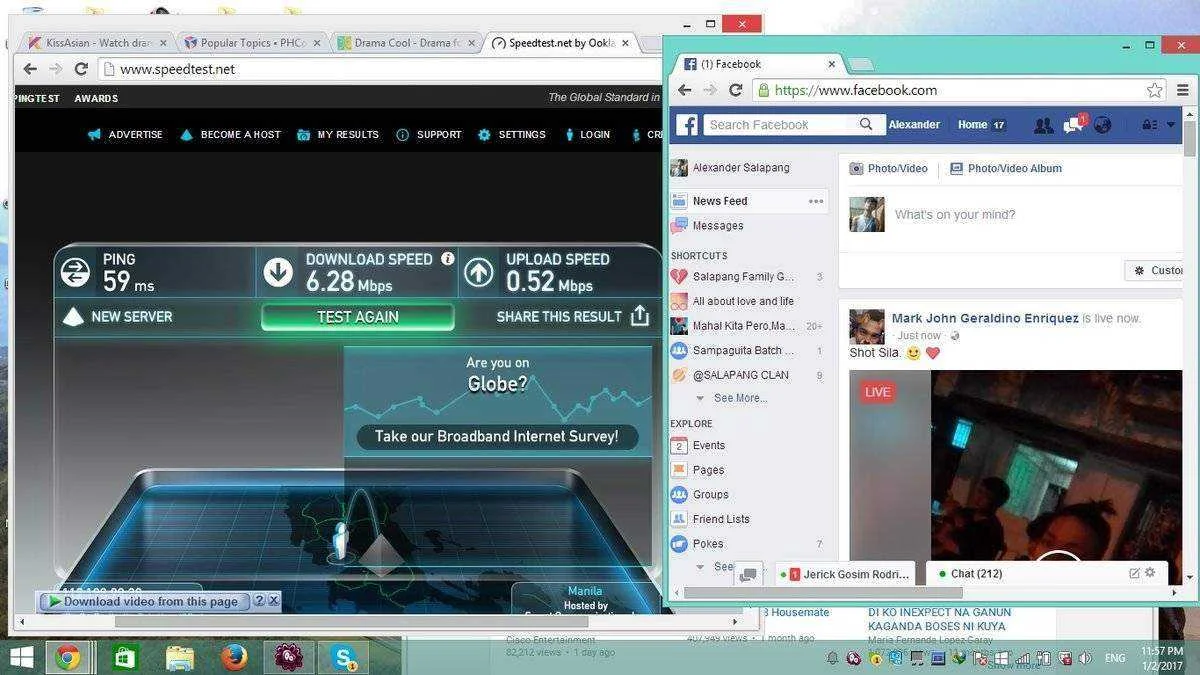Click Home in Facebook header
This screenshot has width=1200, height=675.
[x=972, y=125]
